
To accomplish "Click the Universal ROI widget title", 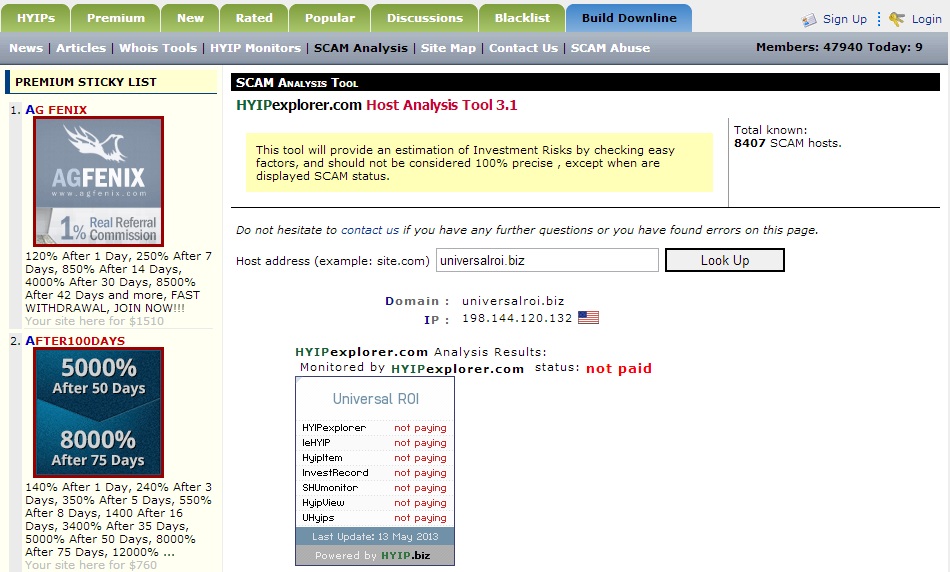I will coord(375,399).
